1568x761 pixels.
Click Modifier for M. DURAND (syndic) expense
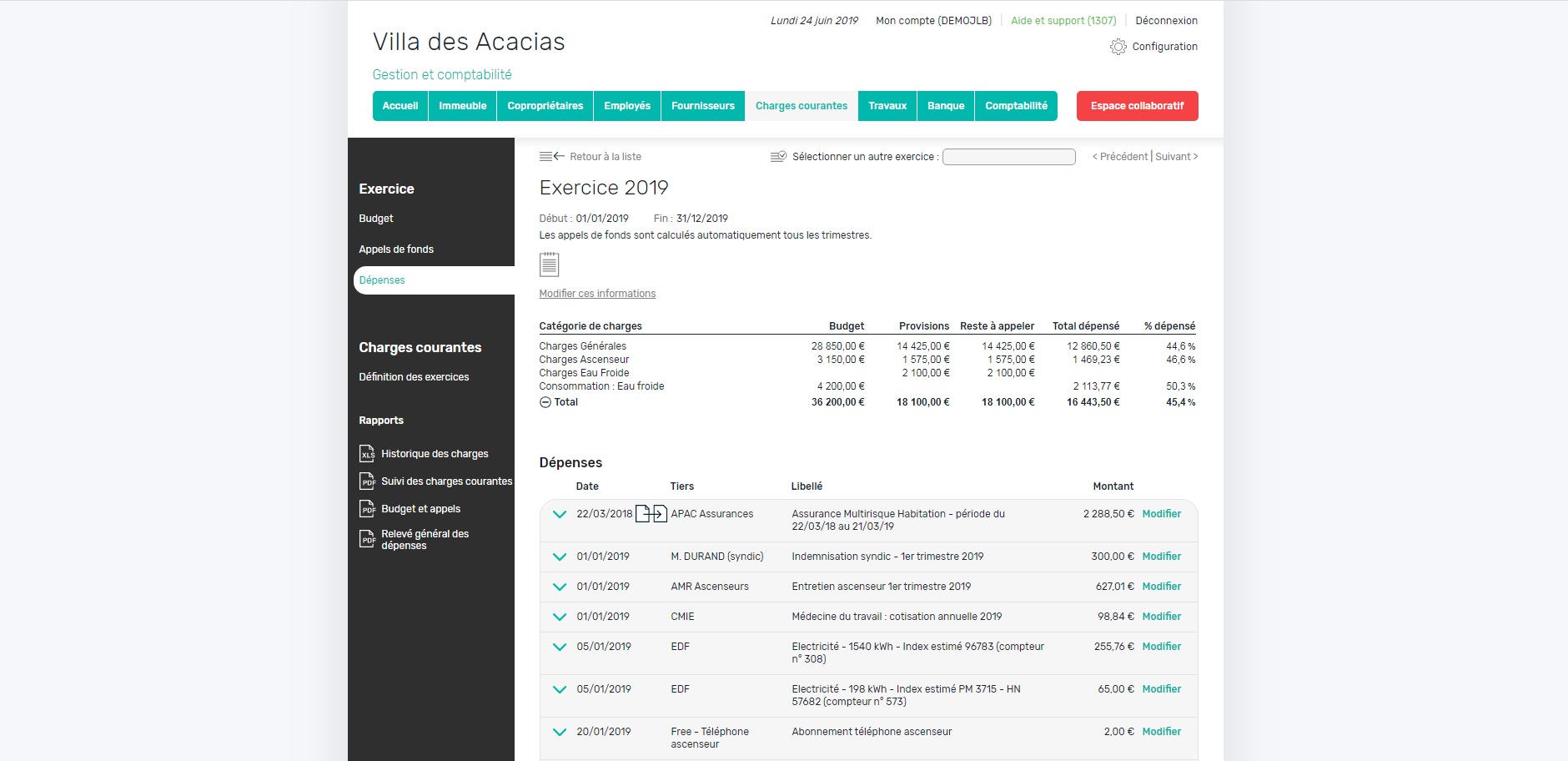coord(1162,557)
